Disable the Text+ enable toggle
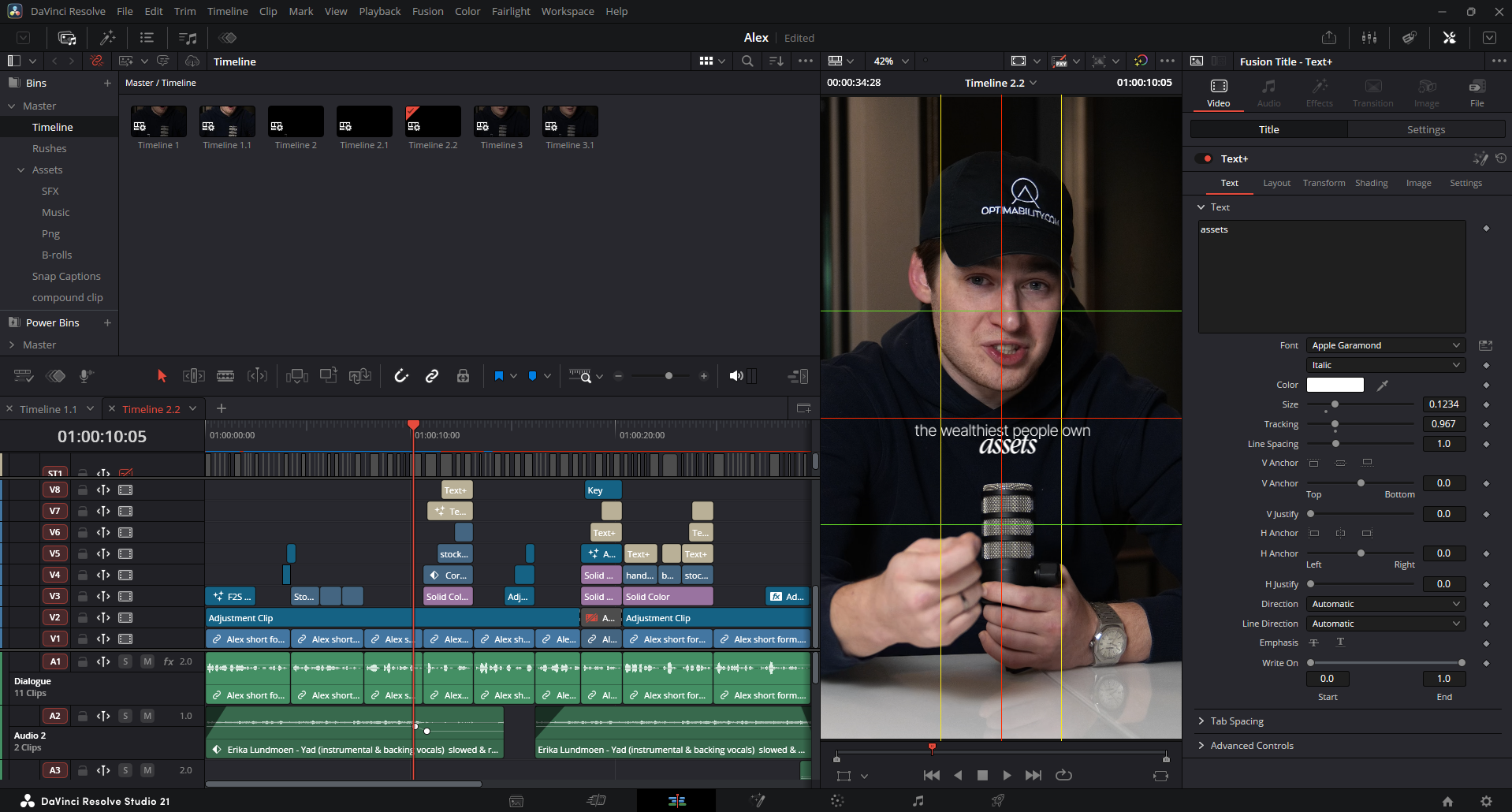1512x812 pixels. 1204,158
